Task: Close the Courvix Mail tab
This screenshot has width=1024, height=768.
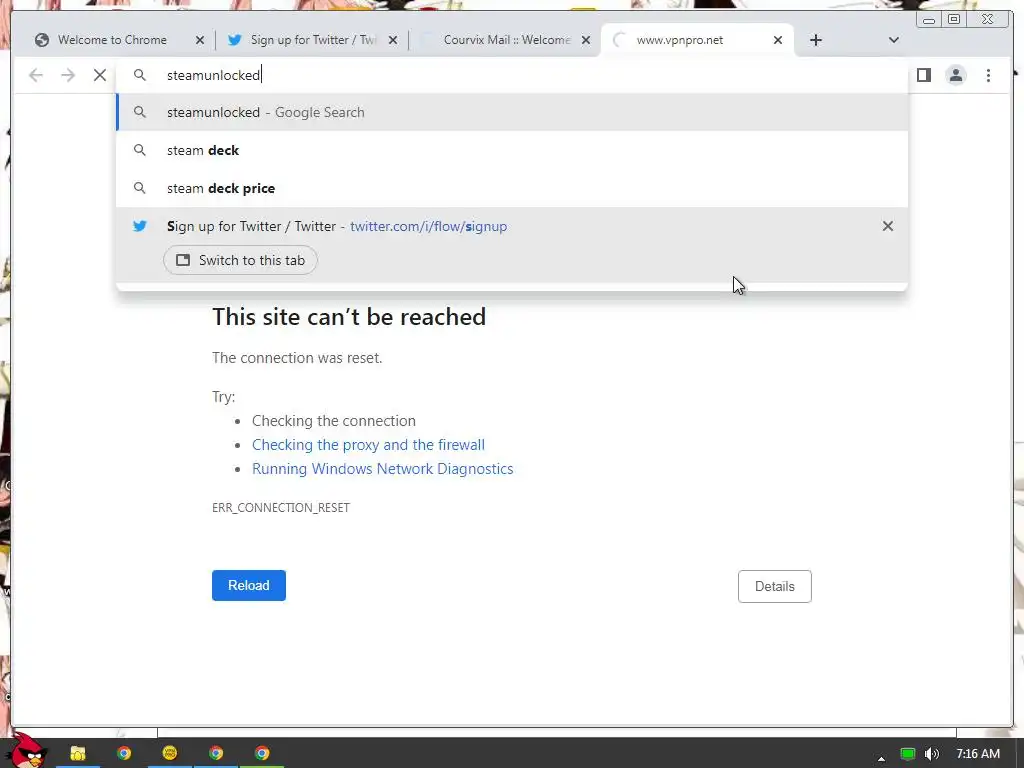Action: pyautogui.click(x=586, y=40)
